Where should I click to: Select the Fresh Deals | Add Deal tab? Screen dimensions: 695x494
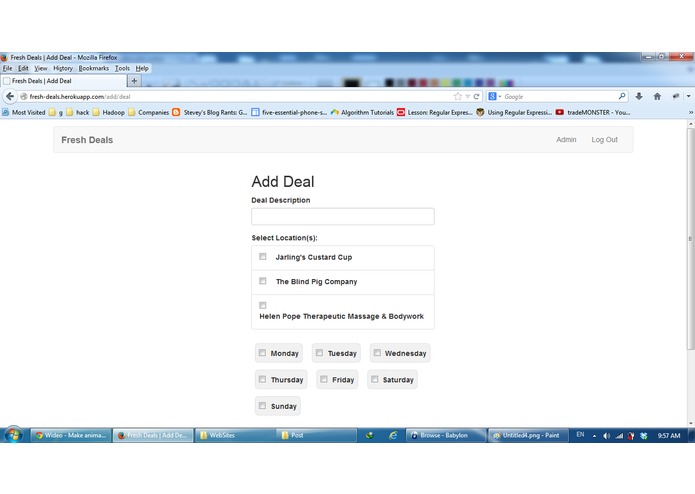[63, 81]
